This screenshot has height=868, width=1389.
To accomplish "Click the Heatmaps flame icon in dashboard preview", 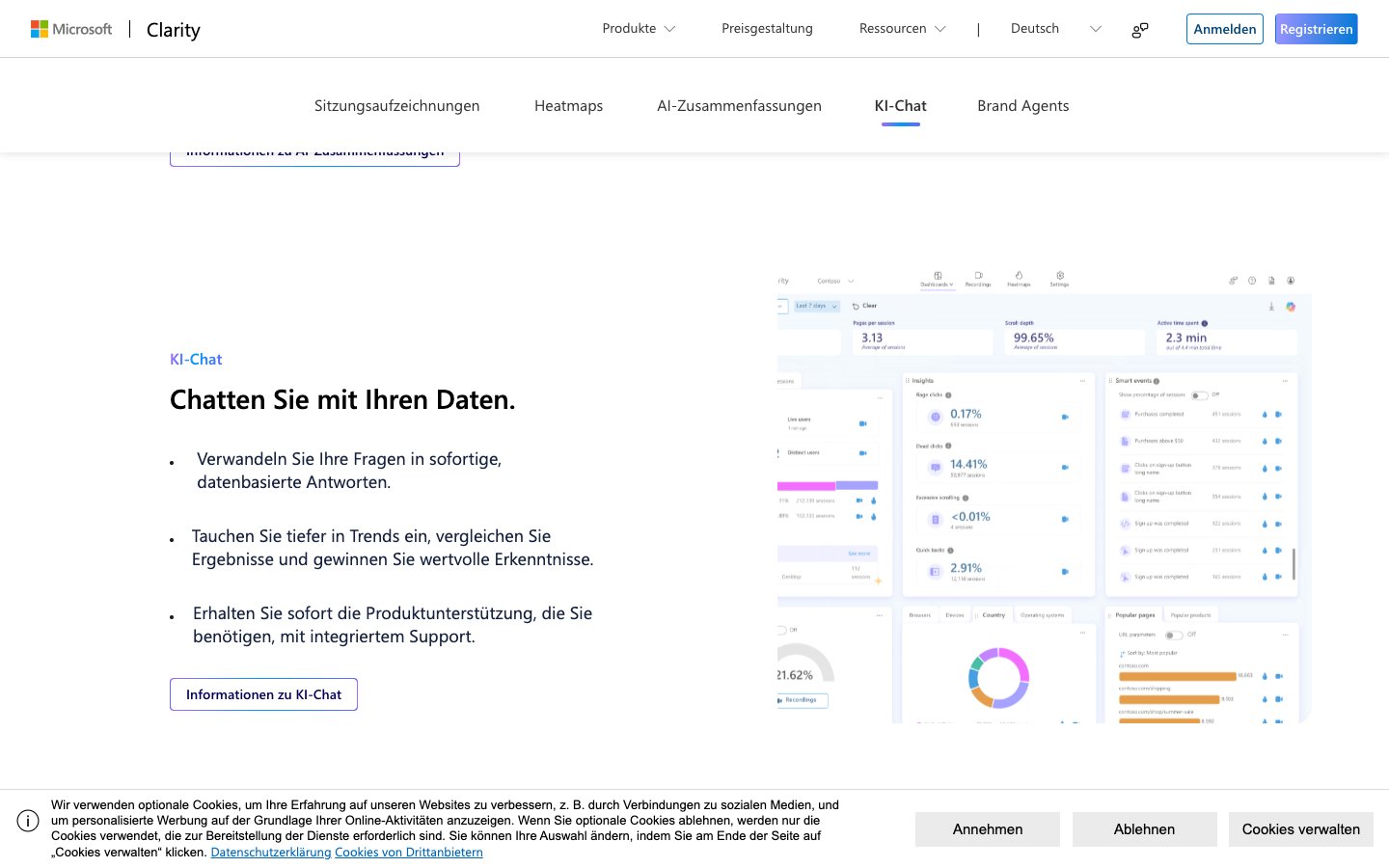I will coord(1019,276).
